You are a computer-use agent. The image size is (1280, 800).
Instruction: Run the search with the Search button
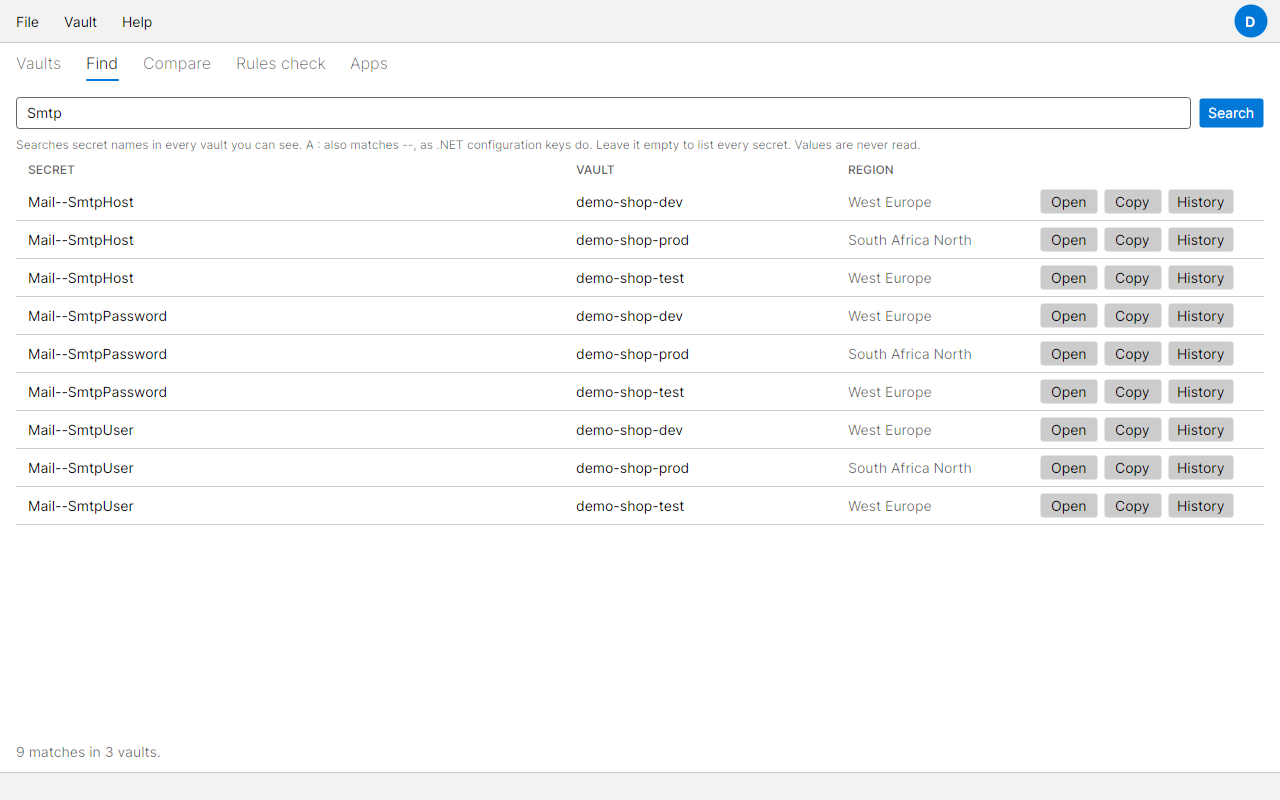(x=1231, y=113)
